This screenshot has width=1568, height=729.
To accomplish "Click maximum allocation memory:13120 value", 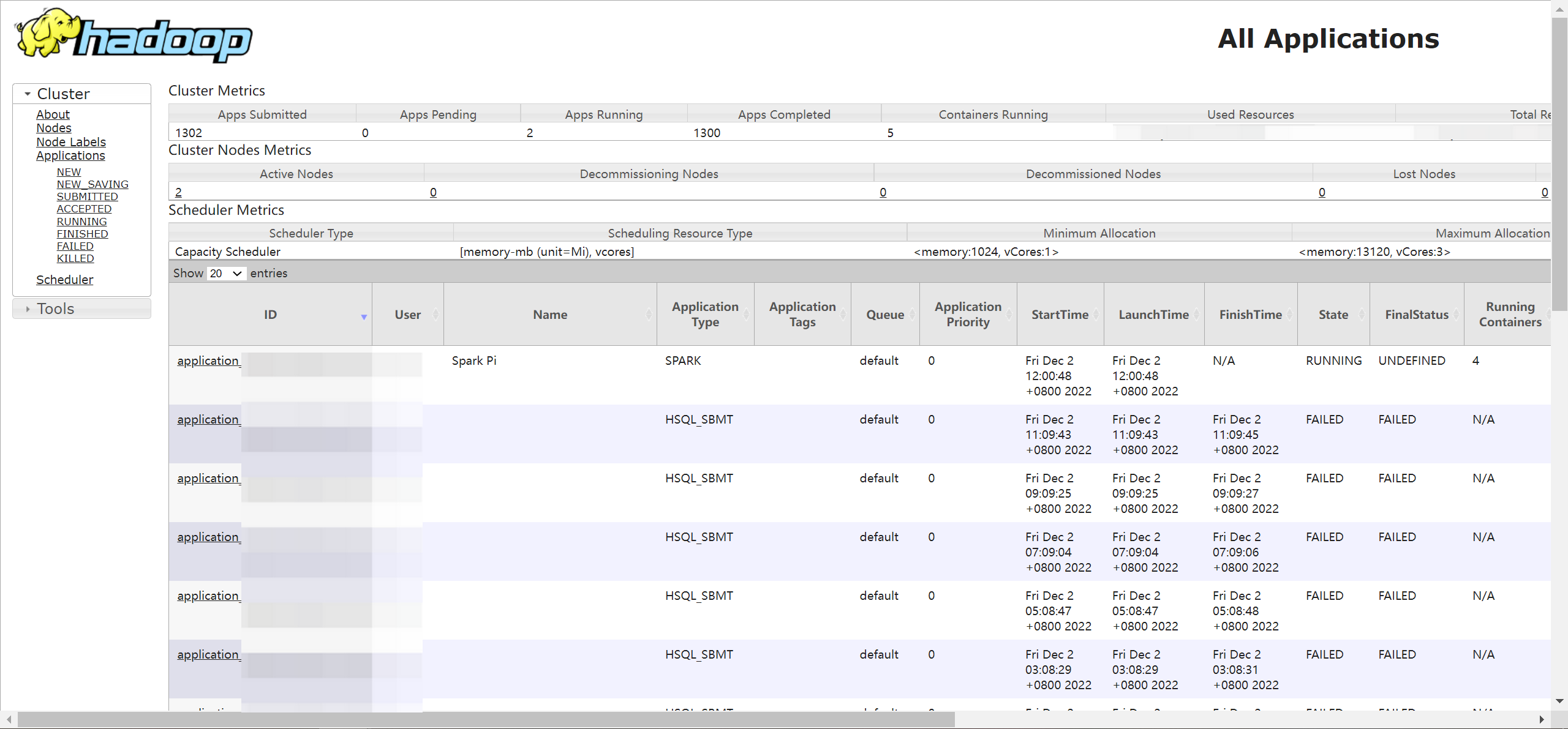I will (x=1374, y=252).
